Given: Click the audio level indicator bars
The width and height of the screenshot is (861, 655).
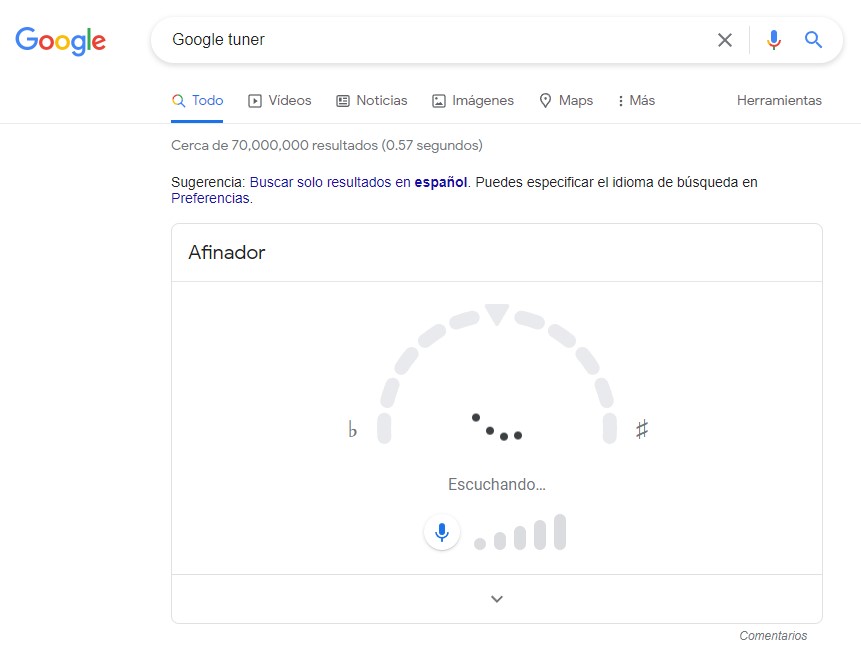Looking at the screenshot, I should coord(520,532).
